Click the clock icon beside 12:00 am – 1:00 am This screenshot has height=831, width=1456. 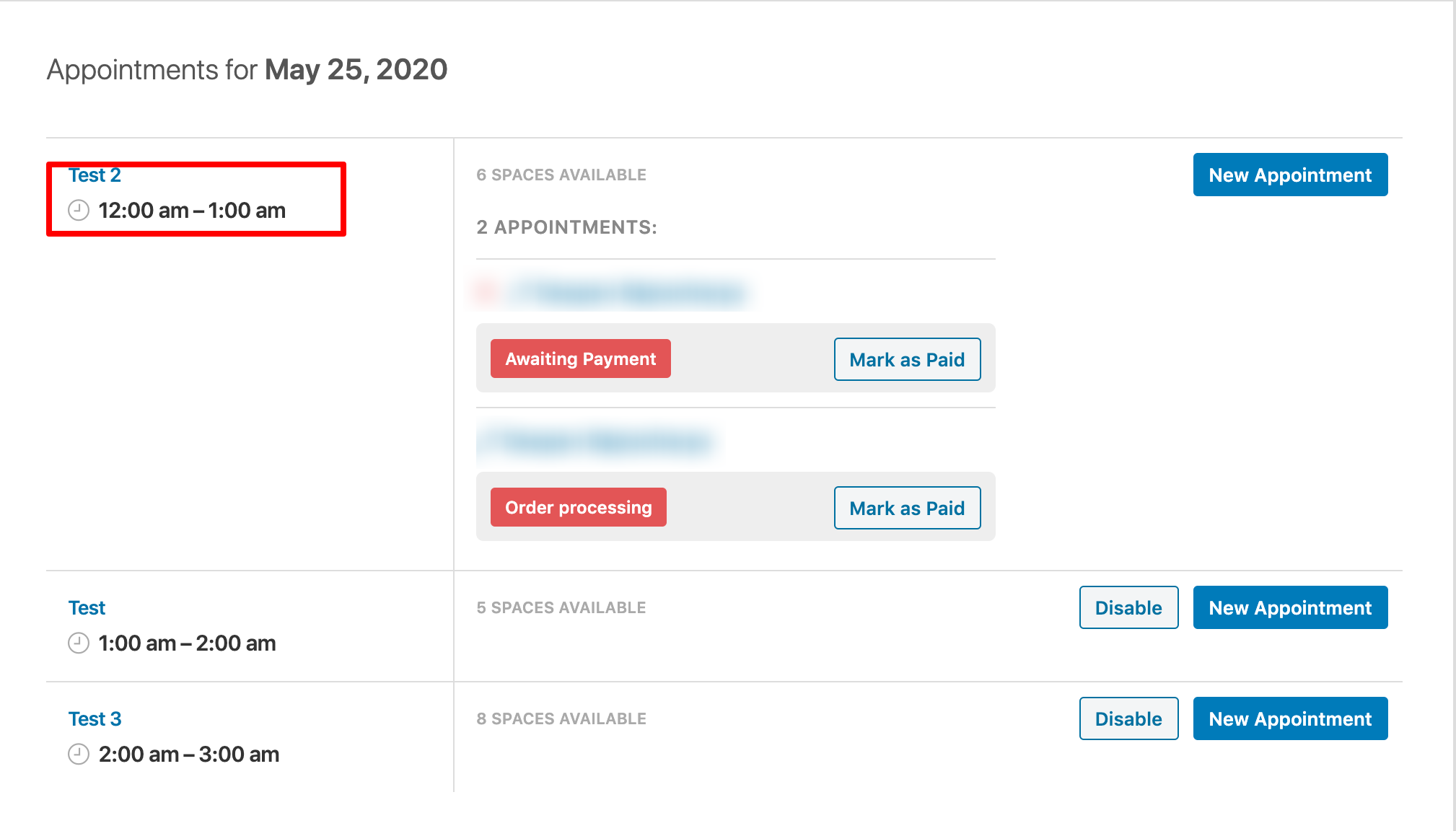pos(78,211)
